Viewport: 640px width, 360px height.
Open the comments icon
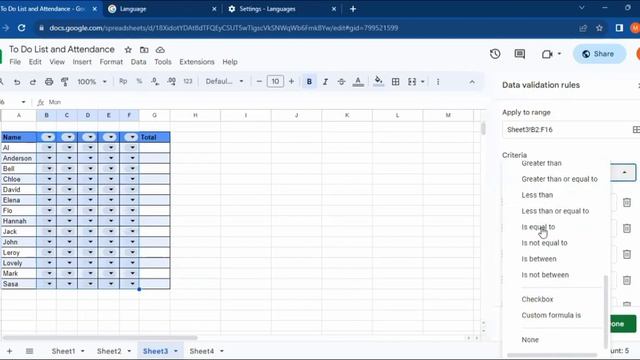coord(520,54)
